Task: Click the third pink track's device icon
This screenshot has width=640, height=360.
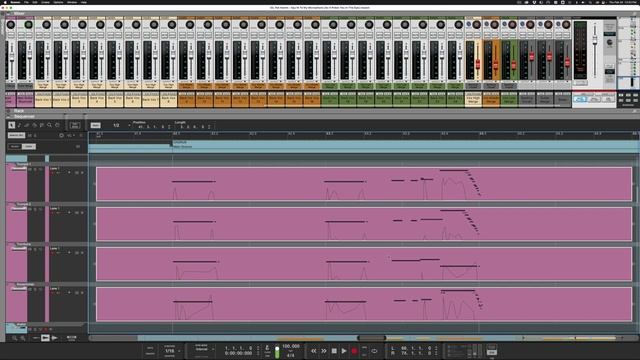Action: [19, 248]
